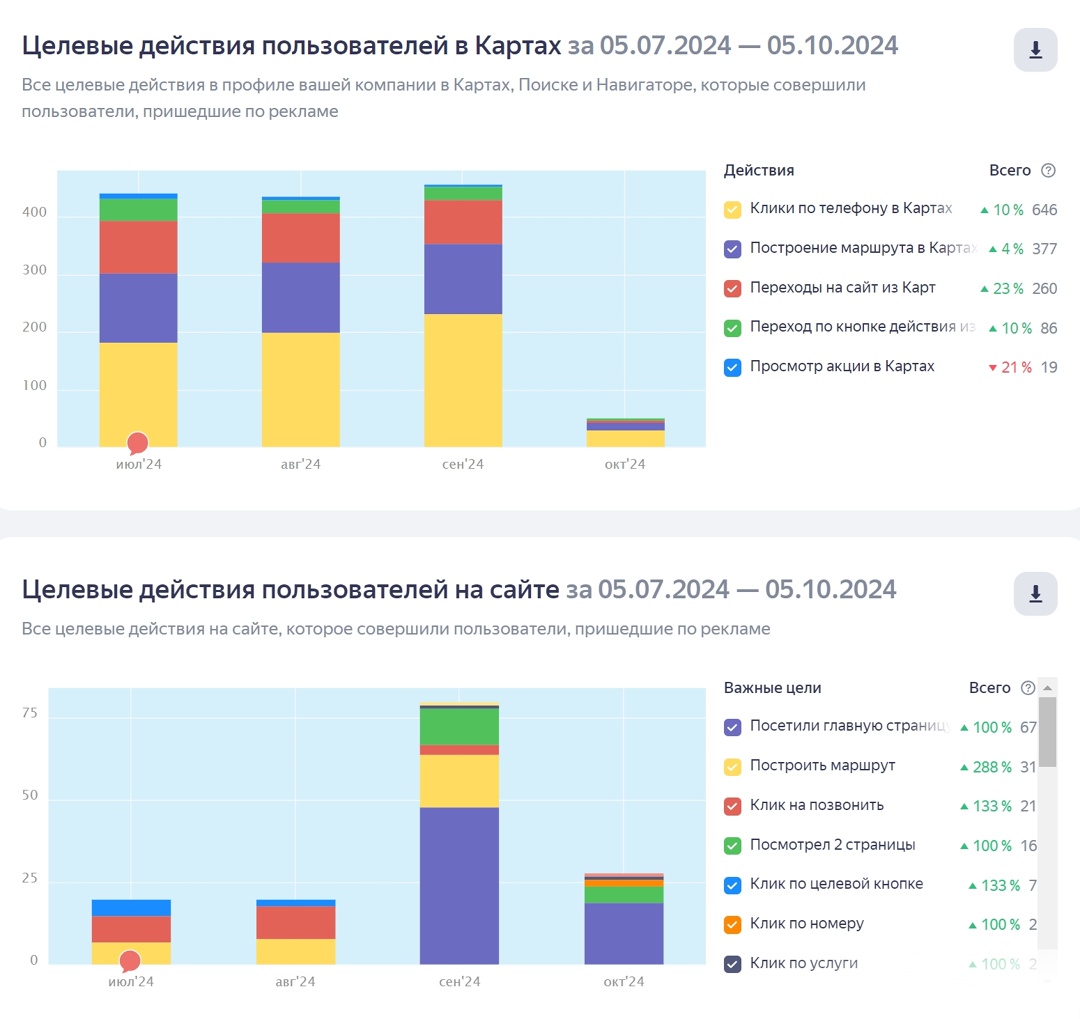Hide 'Просмотр акции в Картах' series
Image resolution: width=1080 pixels, height=1019 pixels.
coord(732,367)
